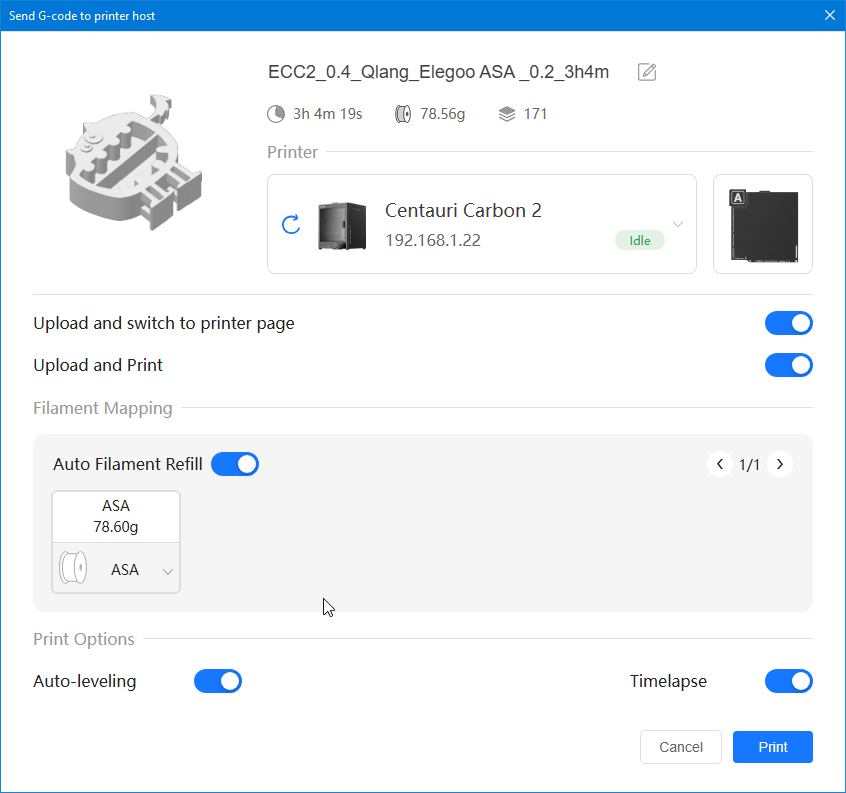Go to previous filament mapping page

719,464
